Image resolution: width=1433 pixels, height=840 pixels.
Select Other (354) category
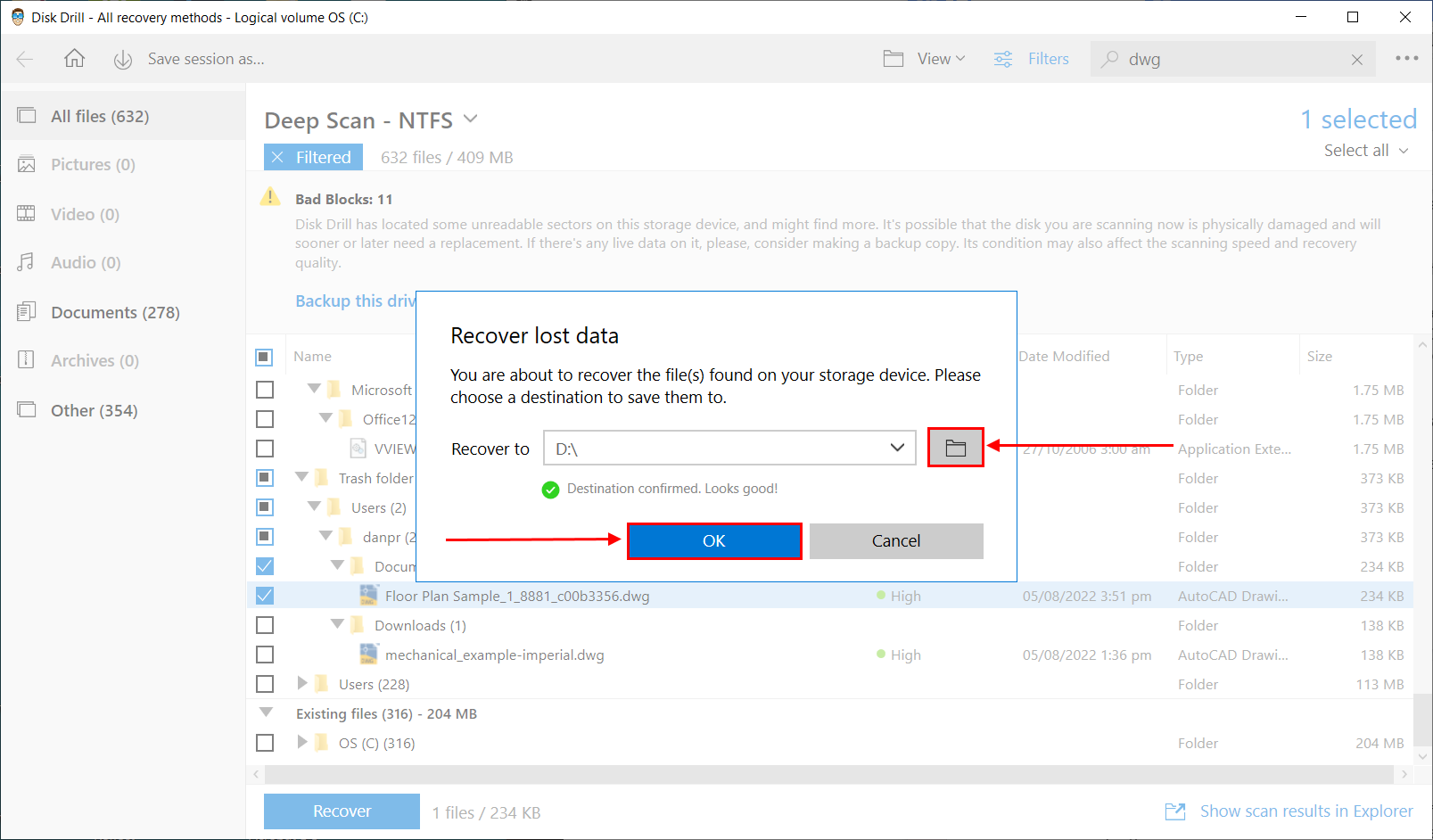click(x=123, y=410)
